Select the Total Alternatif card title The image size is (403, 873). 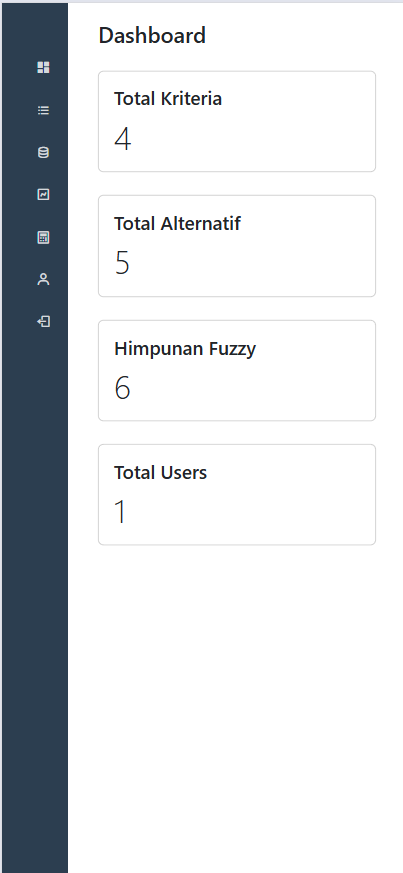[x=178, y=224]
